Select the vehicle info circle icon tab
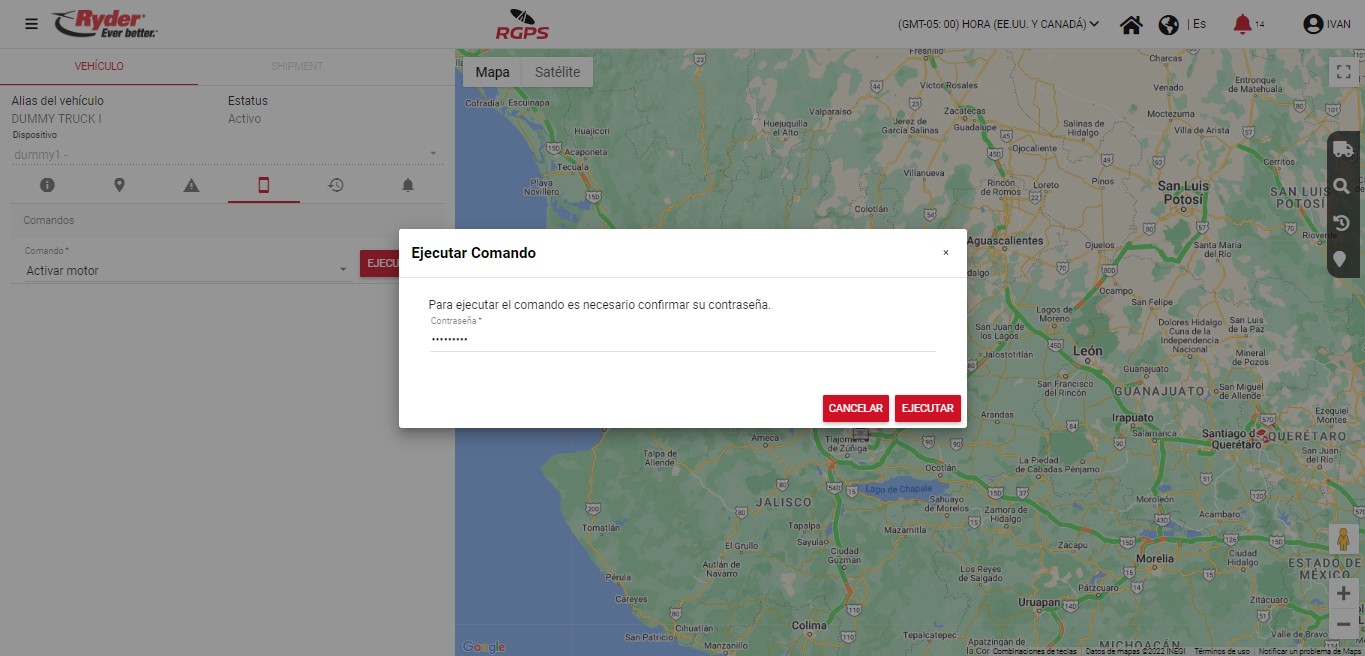Screen dimensions: 1365x656 pos(47,185)
